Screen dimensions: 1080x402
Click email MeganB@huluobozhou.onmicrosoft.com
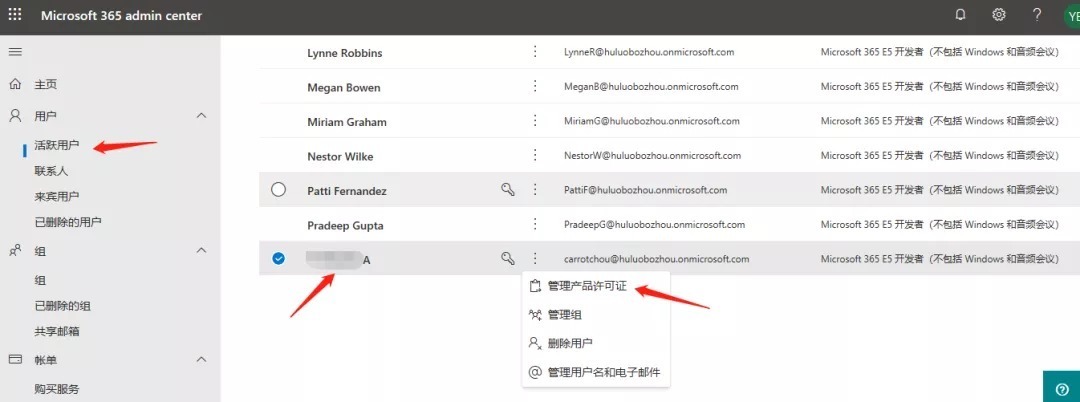pos(651,86)
